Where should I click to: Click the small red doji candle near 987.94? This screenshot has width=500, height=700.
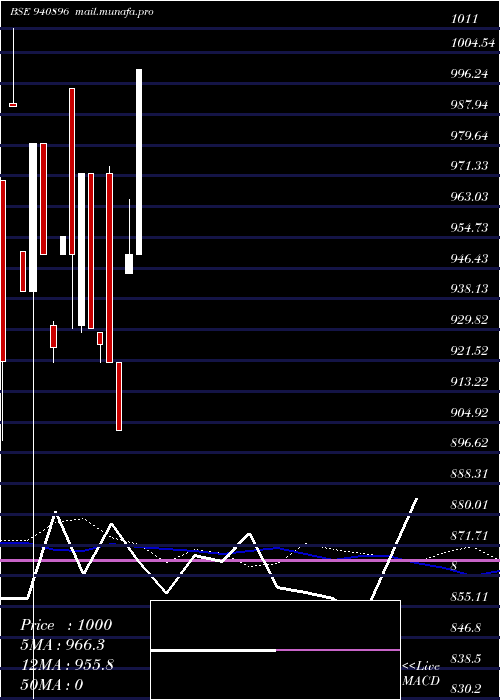(13, 105)
